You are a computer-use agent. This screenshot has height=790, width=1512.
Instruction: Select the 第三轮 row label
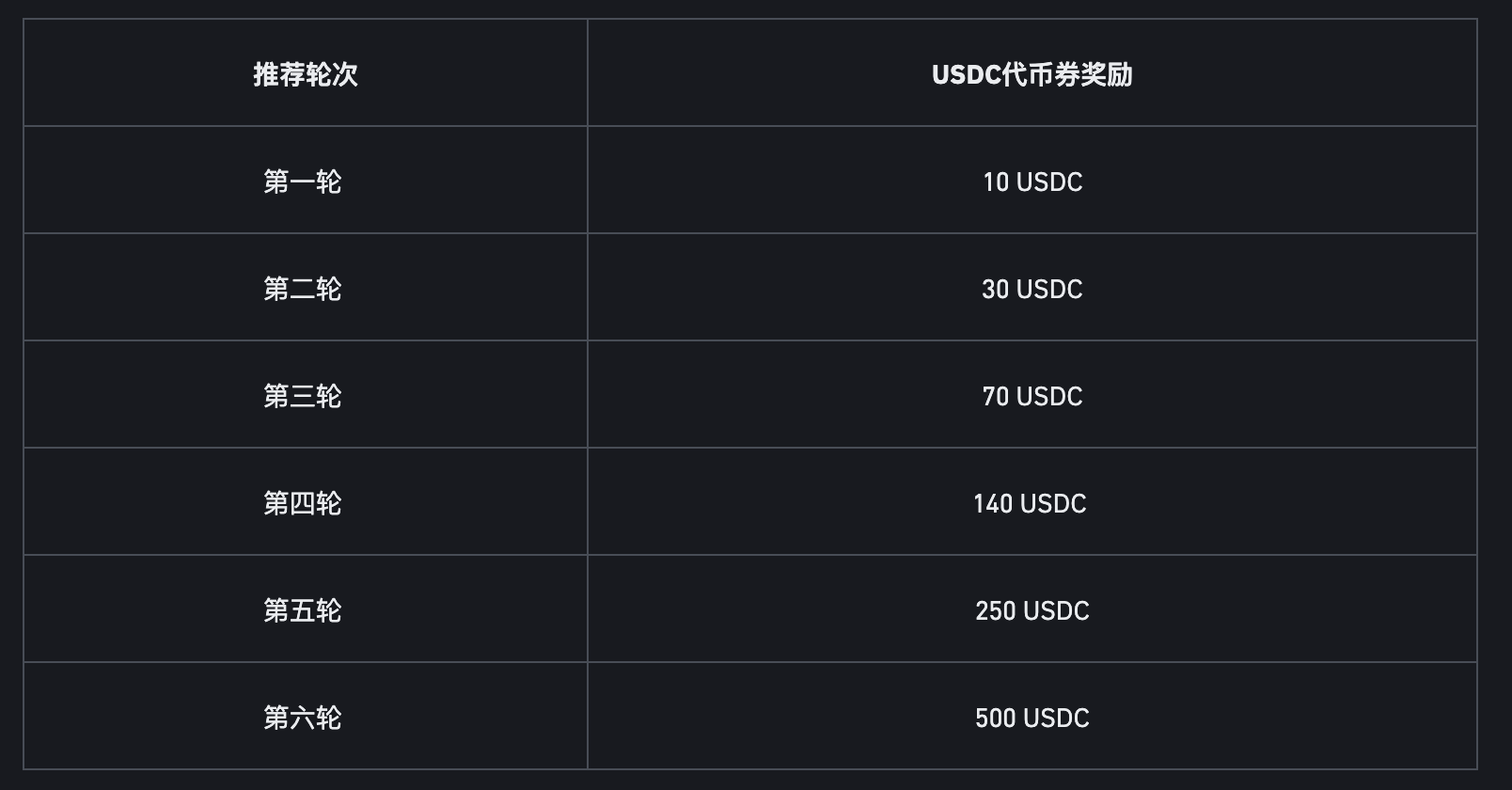tap(303, 396)
